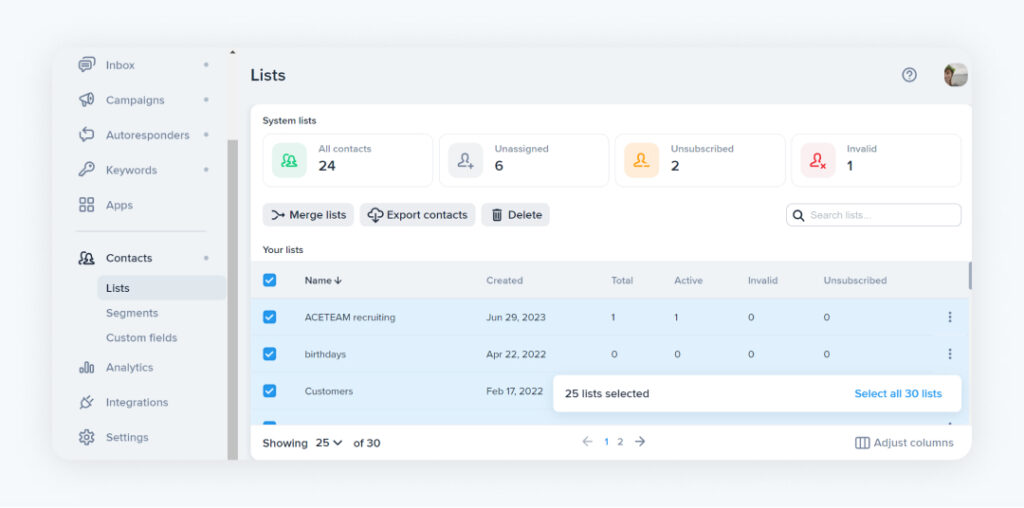Screen dimensions: 1024x508
Task: Click the Merge lists button
Action: tap(308, 215)
